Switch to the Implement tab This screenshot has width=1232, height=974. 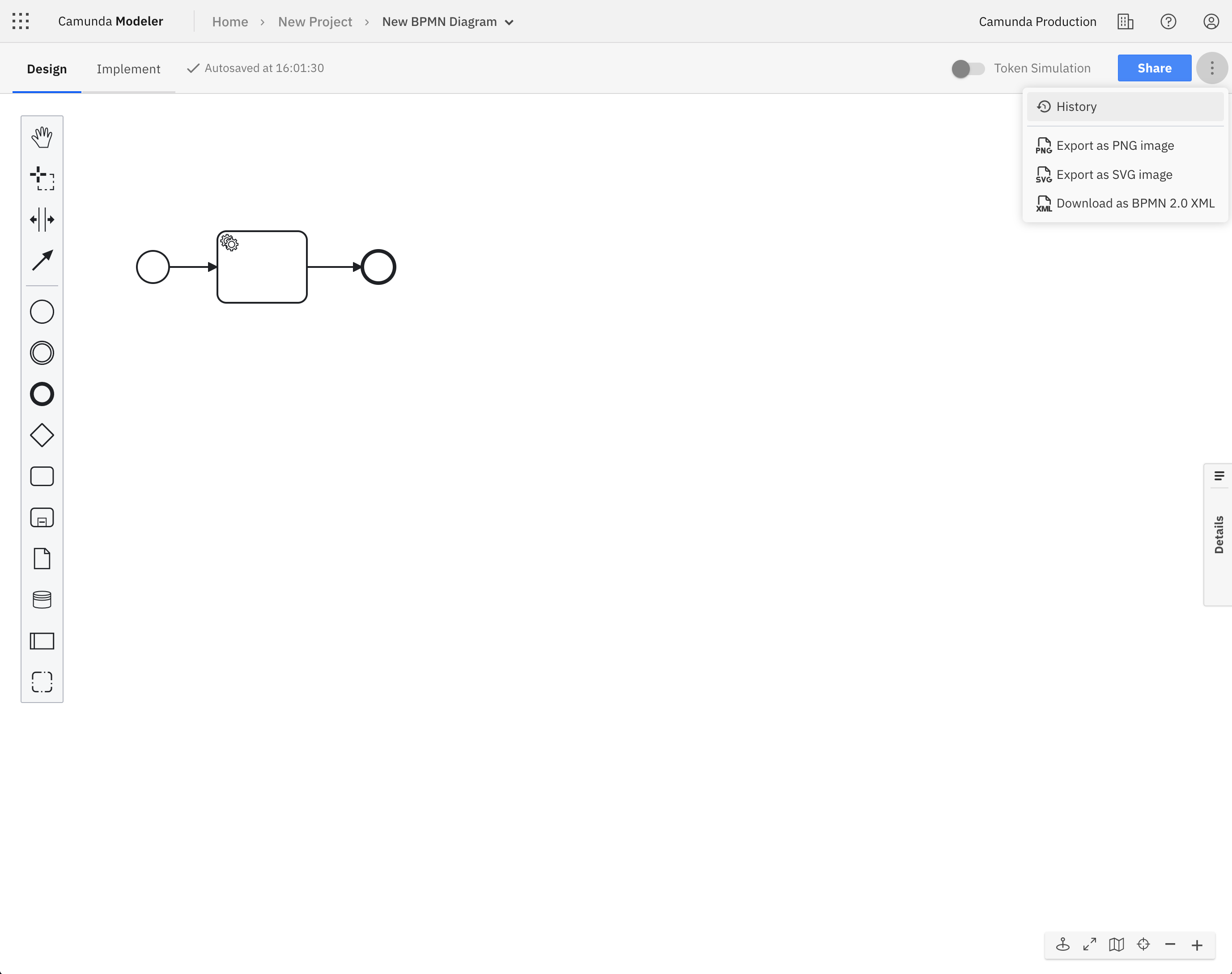coord(128,69)
